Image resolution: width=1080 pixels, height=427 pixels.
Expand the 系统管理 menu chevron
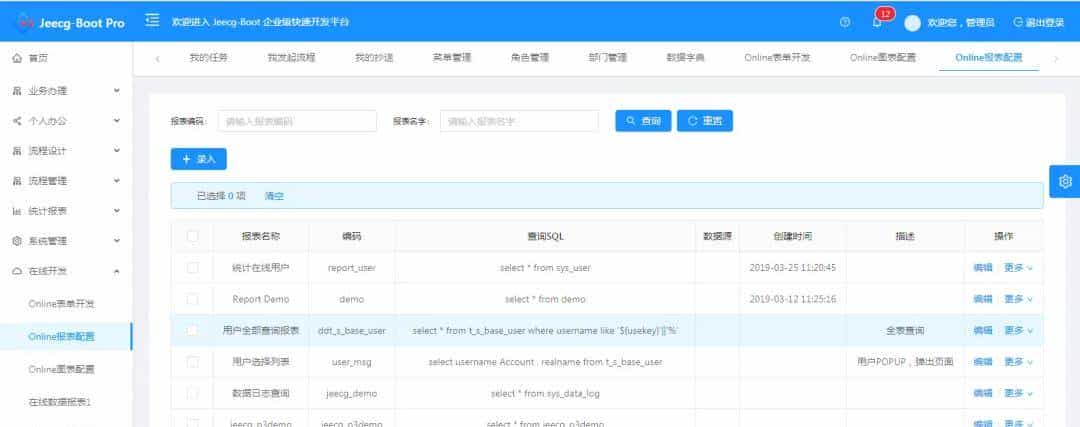[x=116, y=241]
